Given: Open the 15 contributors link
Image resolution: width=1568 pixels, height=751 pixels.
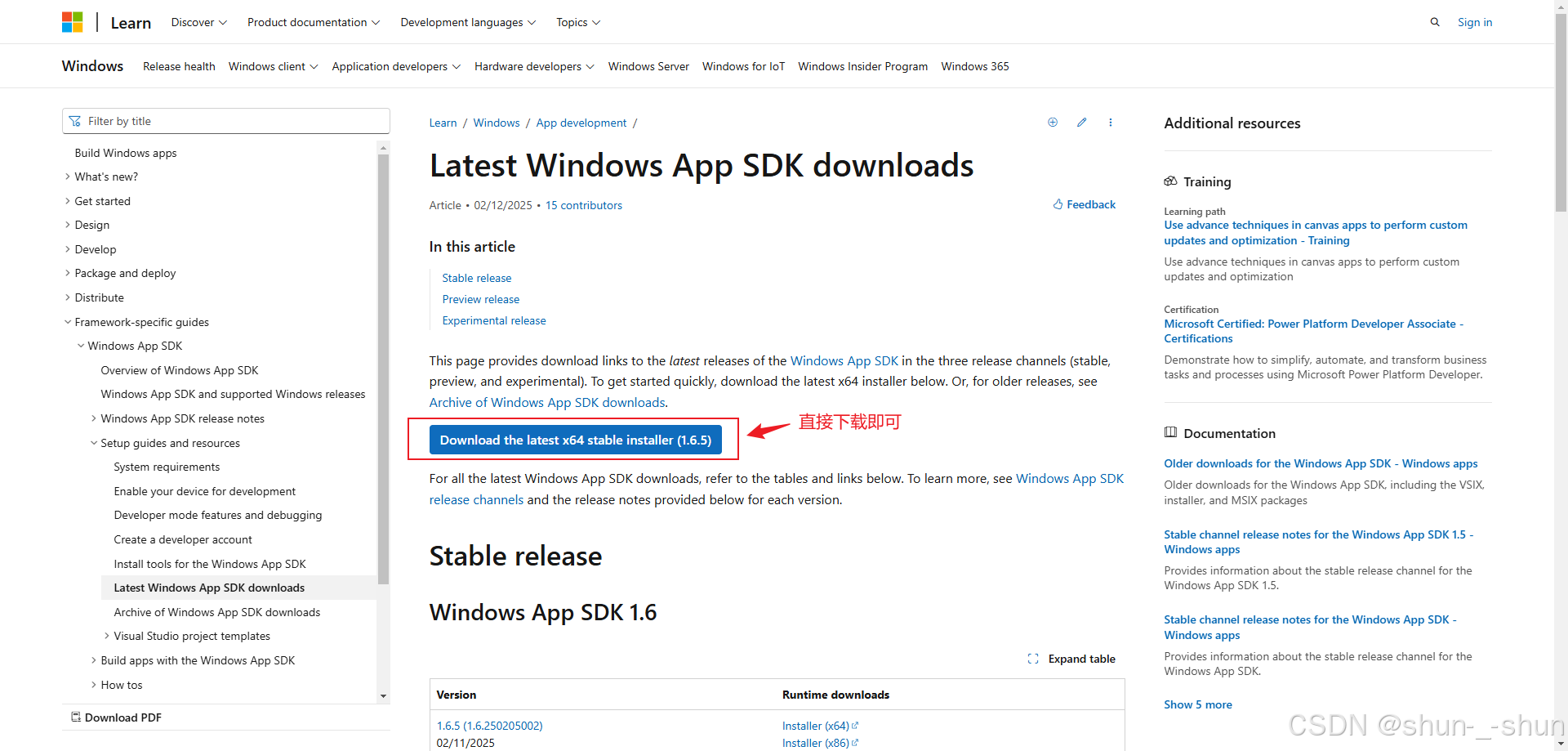Looking at the screenshot, I should point(584,205).
